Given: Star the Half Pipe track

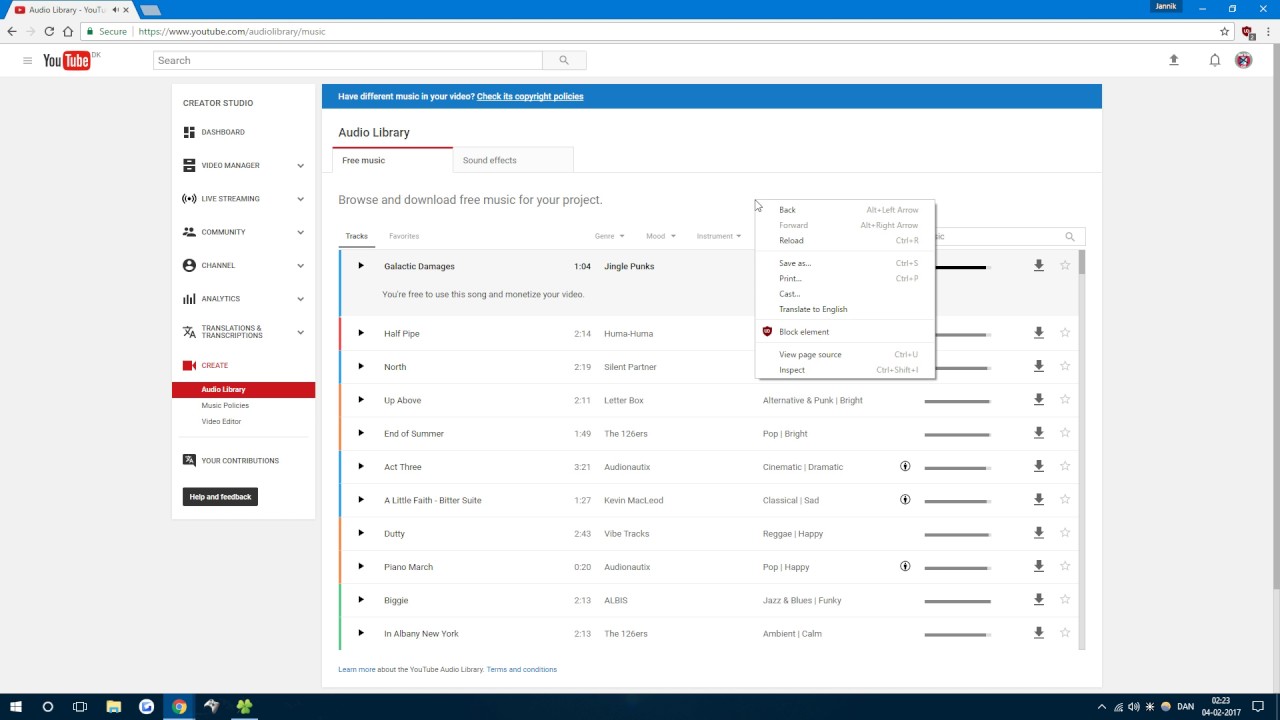Looking at the screenshot, I should coord(1065,333).
